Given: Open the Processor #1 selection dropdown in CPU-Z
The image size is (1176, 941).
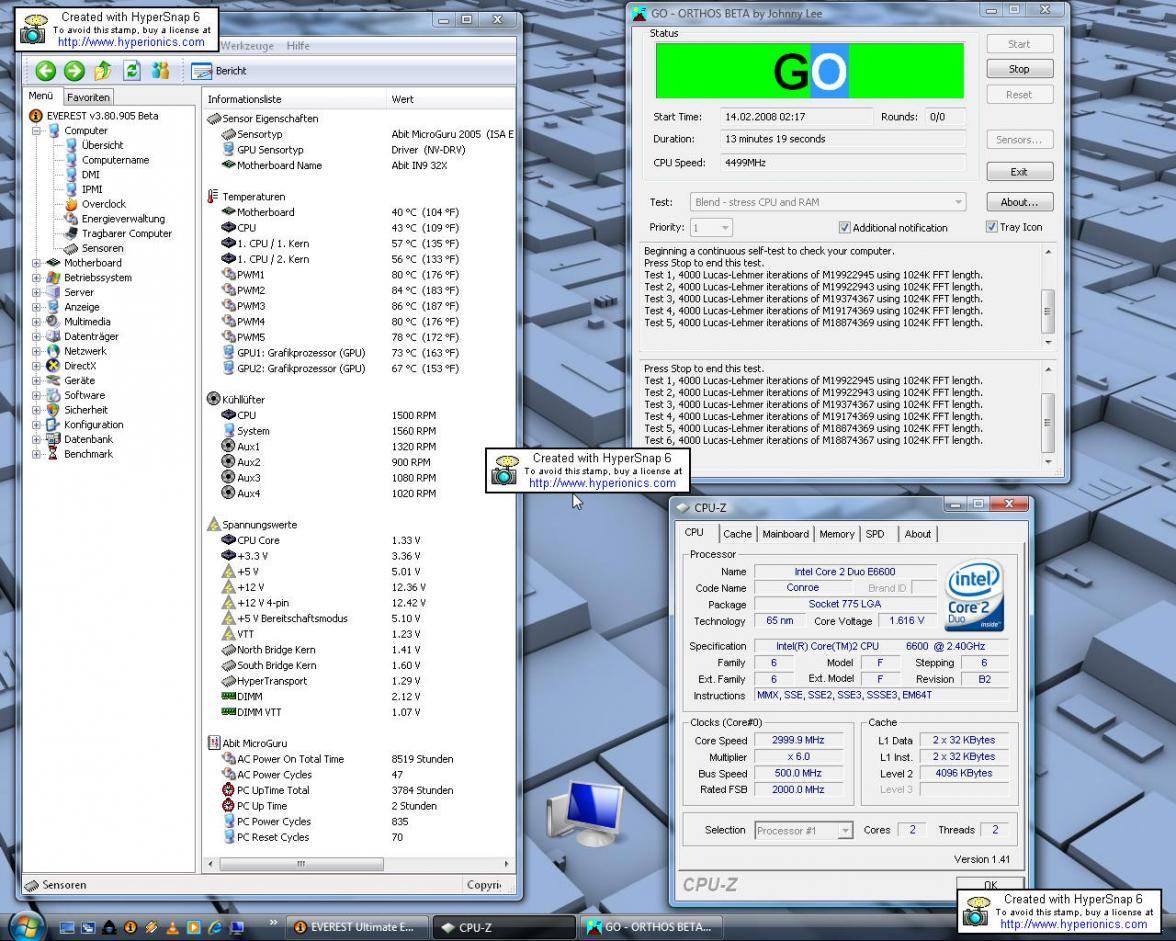Looking at the screenshot, I should [x=803, y=831].
